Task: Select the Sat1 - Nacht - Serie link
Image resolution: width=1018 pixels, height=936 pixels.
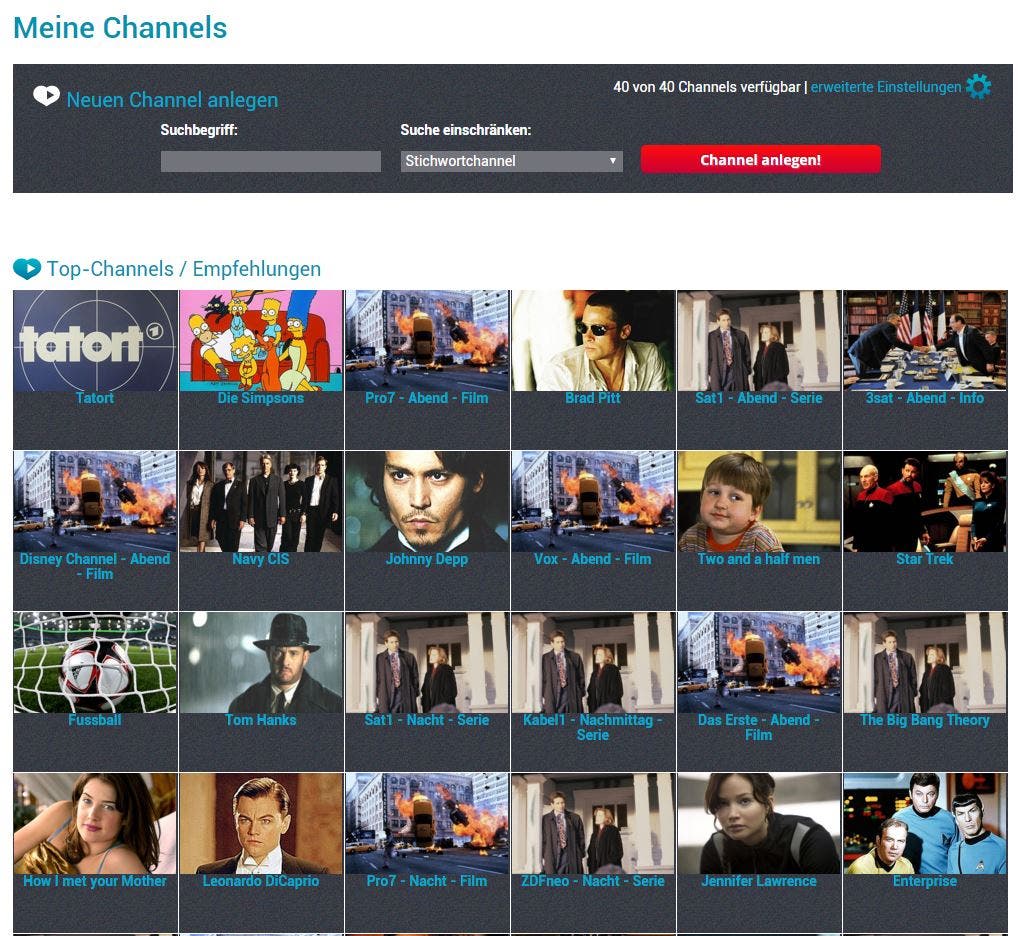Action: point(427,720)
